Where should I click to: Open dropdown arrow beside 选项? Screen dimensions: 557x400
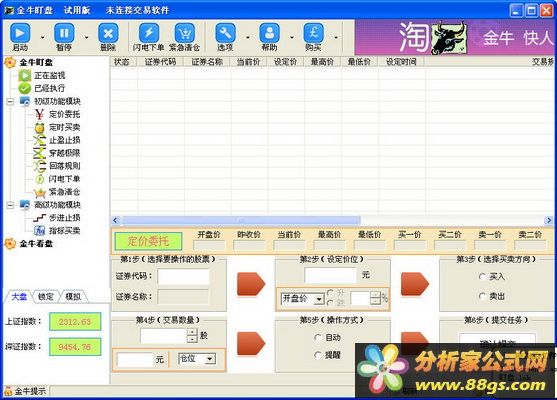248,37
